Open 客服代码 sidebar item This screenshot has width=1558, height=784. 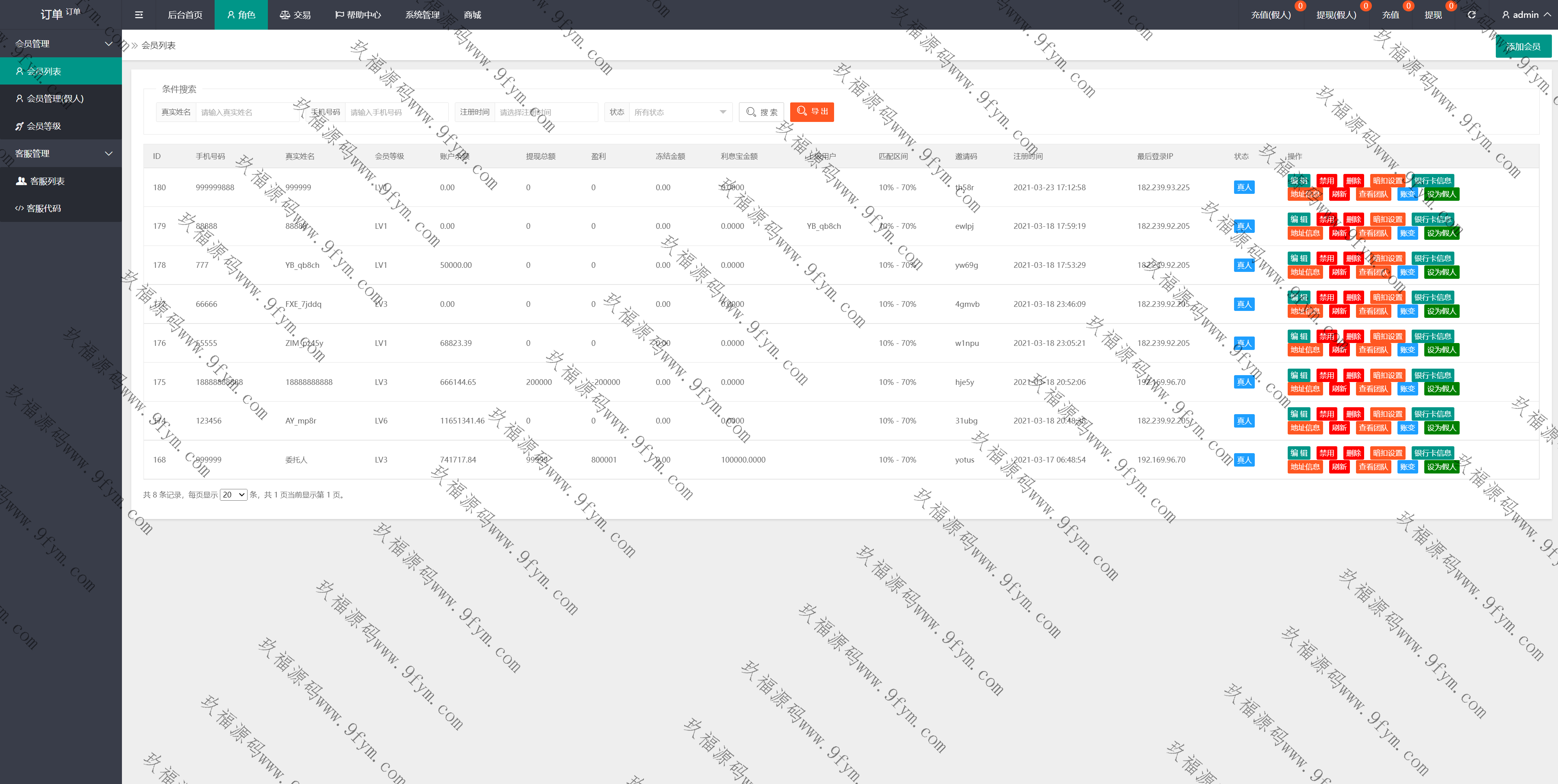[43, 208]
